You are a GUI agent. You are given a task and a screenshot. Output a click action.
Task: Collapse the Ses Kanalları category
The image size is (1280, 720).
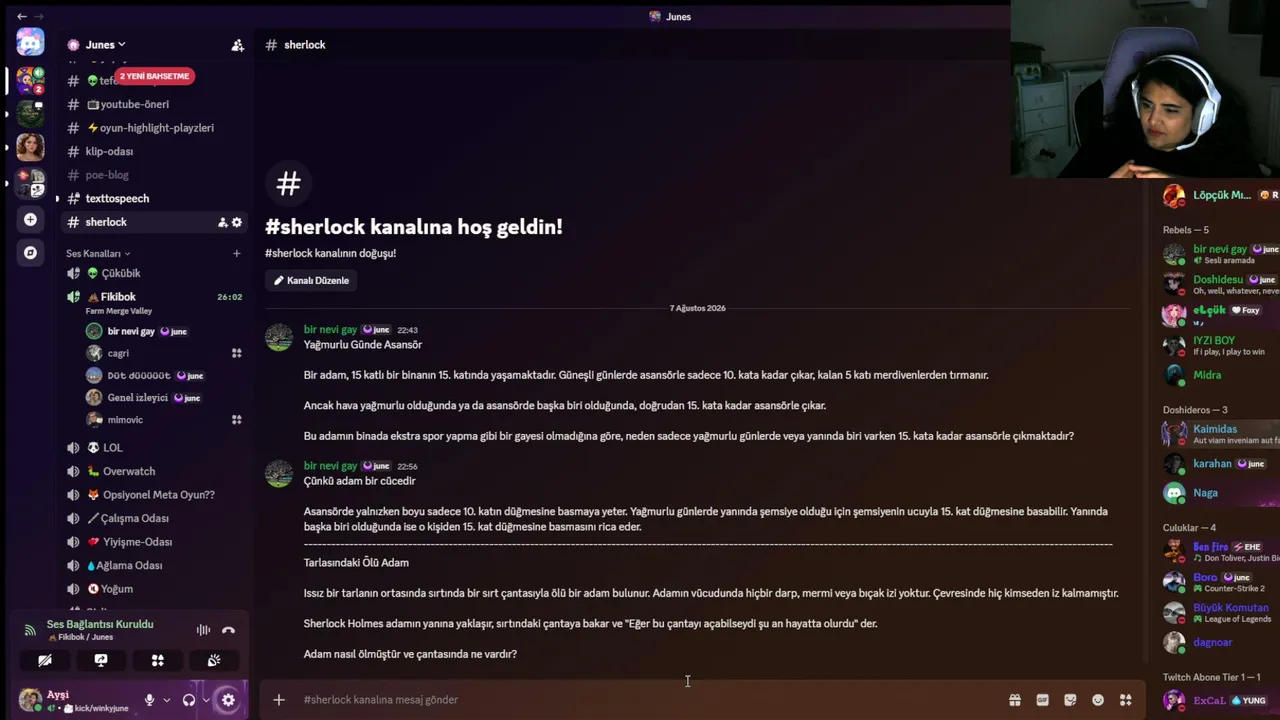tap(98, 254)
